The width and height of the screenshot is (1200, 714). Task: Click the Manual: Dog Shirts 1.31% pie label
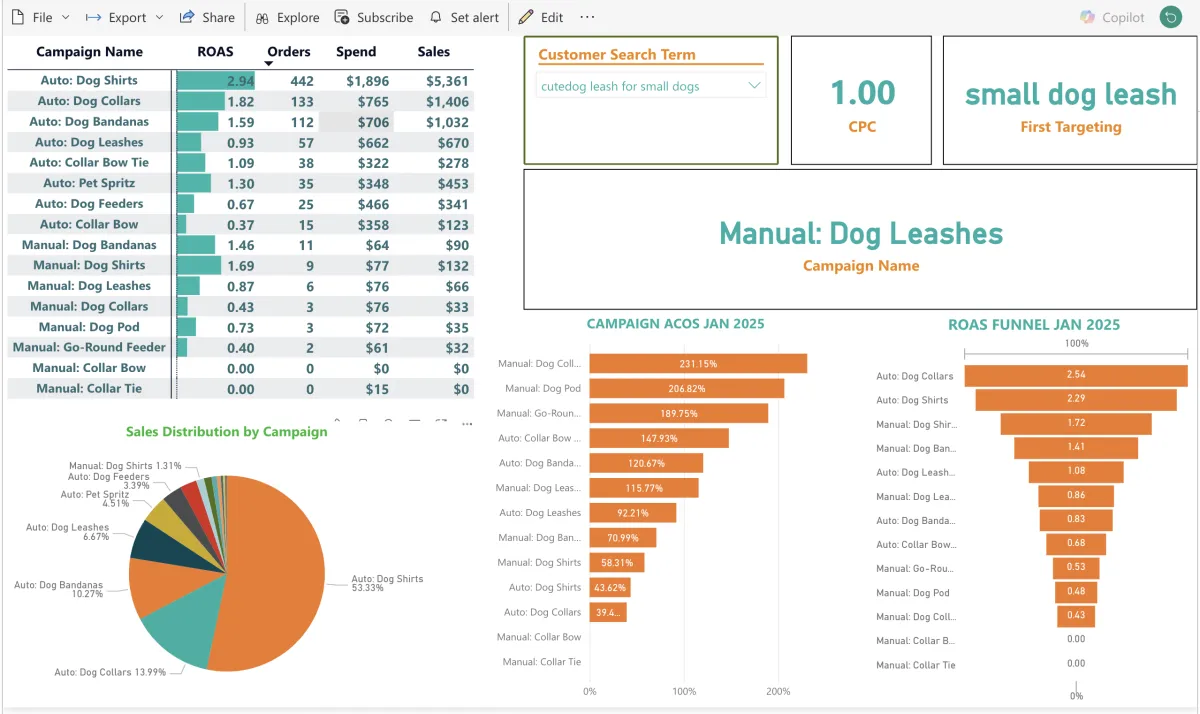[x=126, y=465]
